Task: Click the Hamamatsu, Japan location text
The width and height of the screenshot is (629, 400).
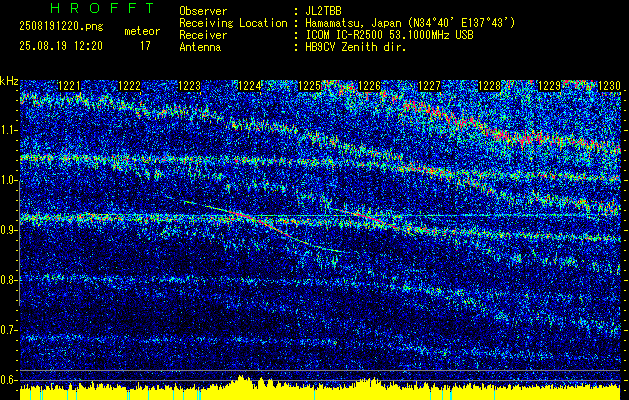Action: [x=410, y=23]
